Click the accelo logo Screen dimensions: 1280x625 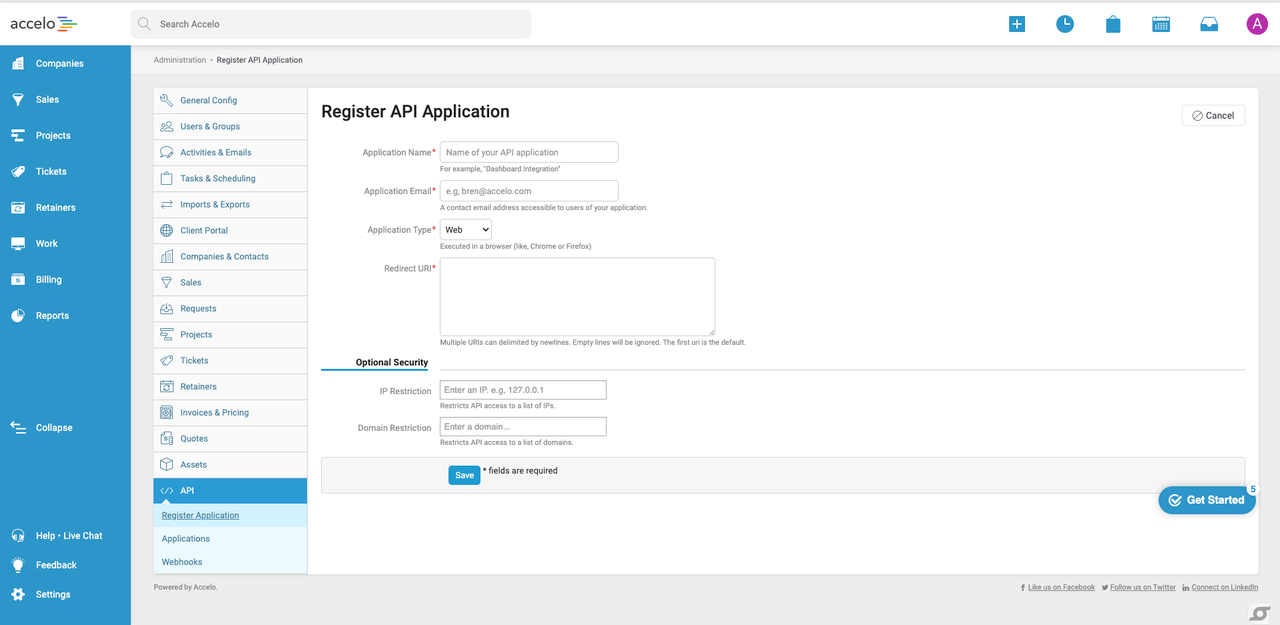pyautogui.click(x=44, y=23)
